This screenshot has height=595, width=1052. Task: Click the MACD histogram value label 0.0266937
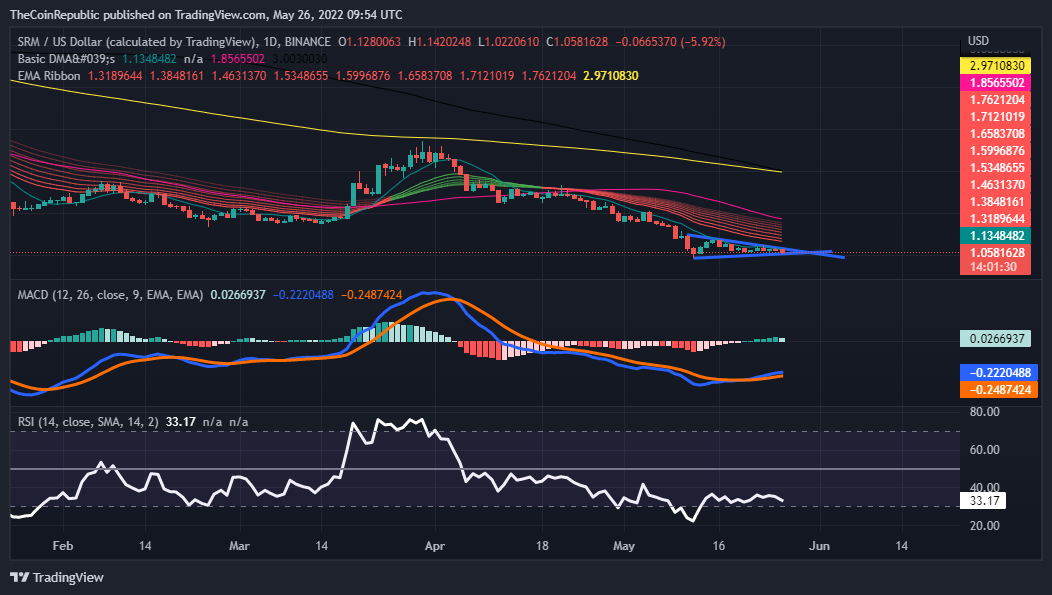[x=996, y=338]
